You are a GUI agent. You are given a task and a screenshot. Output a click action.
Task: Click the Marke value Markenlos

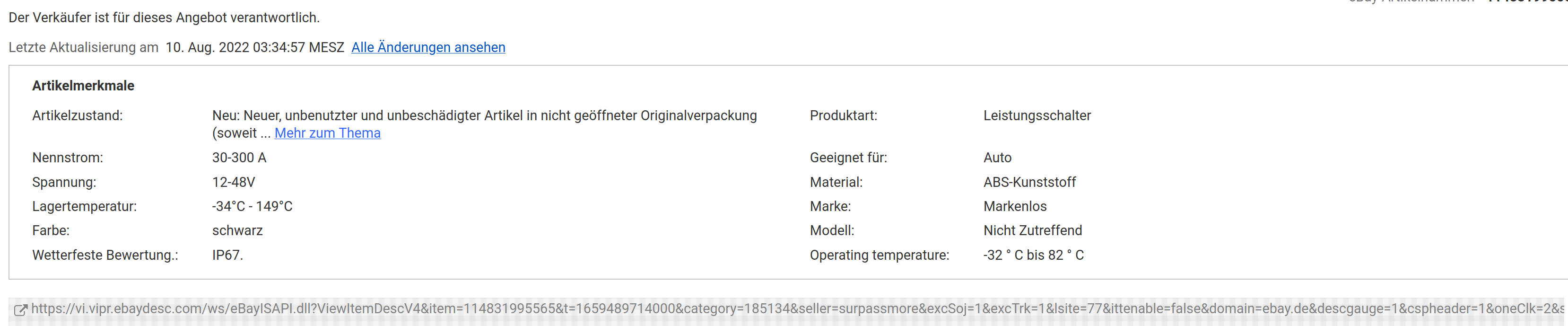coord(1015,207)
